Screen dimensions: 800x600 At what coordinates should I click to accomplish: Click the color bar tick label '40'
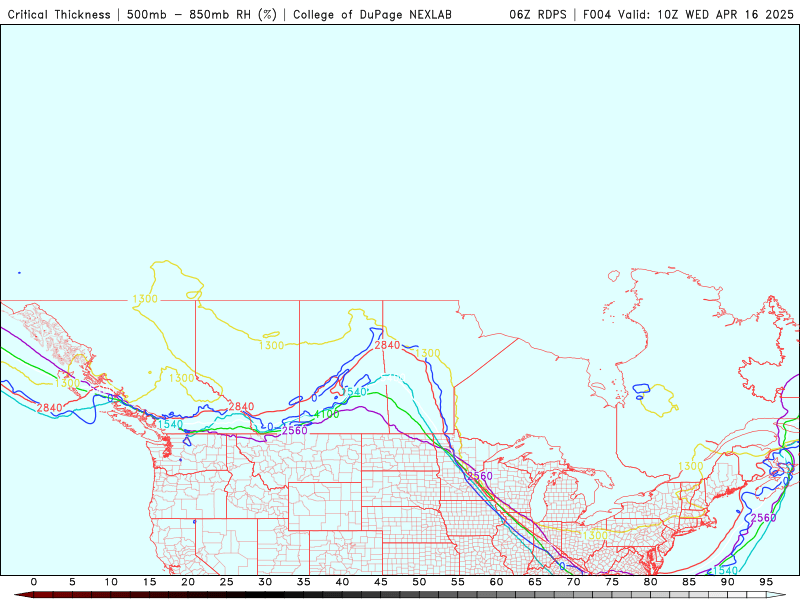pyautogui.click(x=342, y=582)
